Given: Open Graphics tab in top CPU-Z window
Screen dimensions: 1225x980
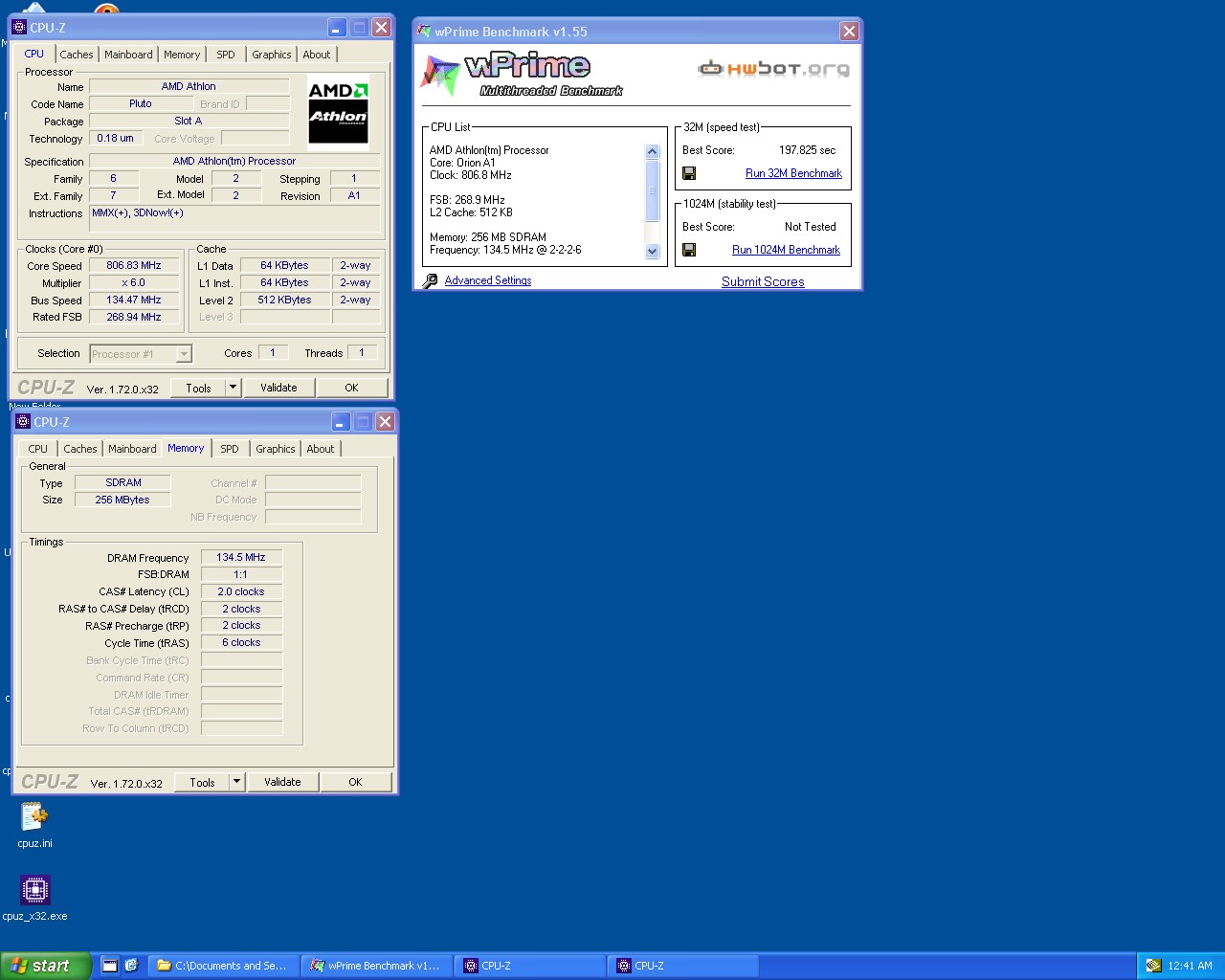Looking at the screenshot, I should [272, 55].
